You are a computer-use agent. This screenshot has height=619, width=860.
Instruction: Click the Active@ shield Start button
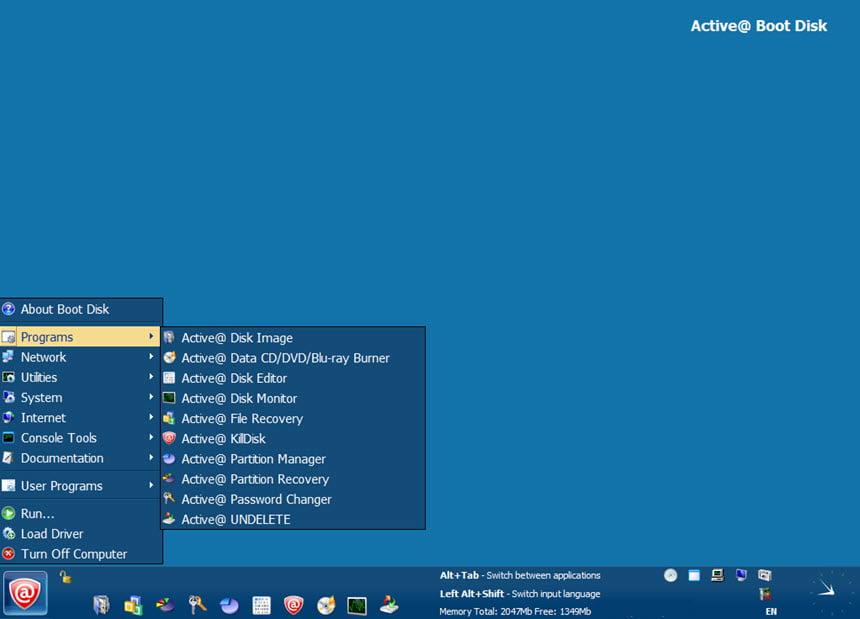pyautogui.click(x=25, y=593)
